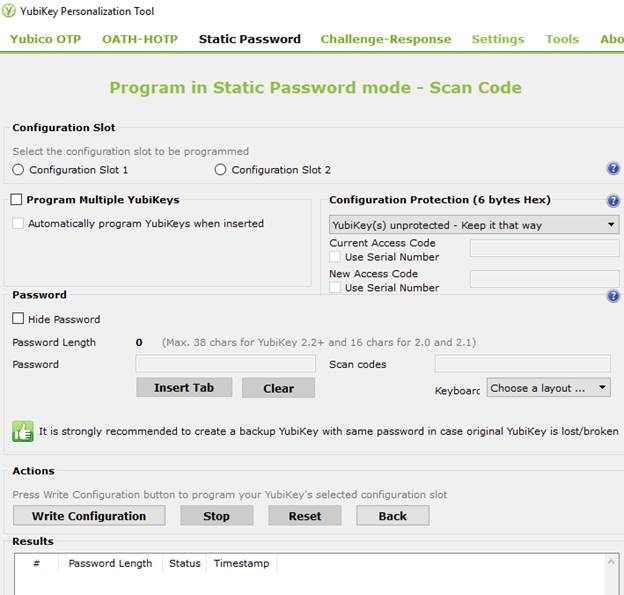Click the green thumbs-up recommendation icon

coord(23,431)
